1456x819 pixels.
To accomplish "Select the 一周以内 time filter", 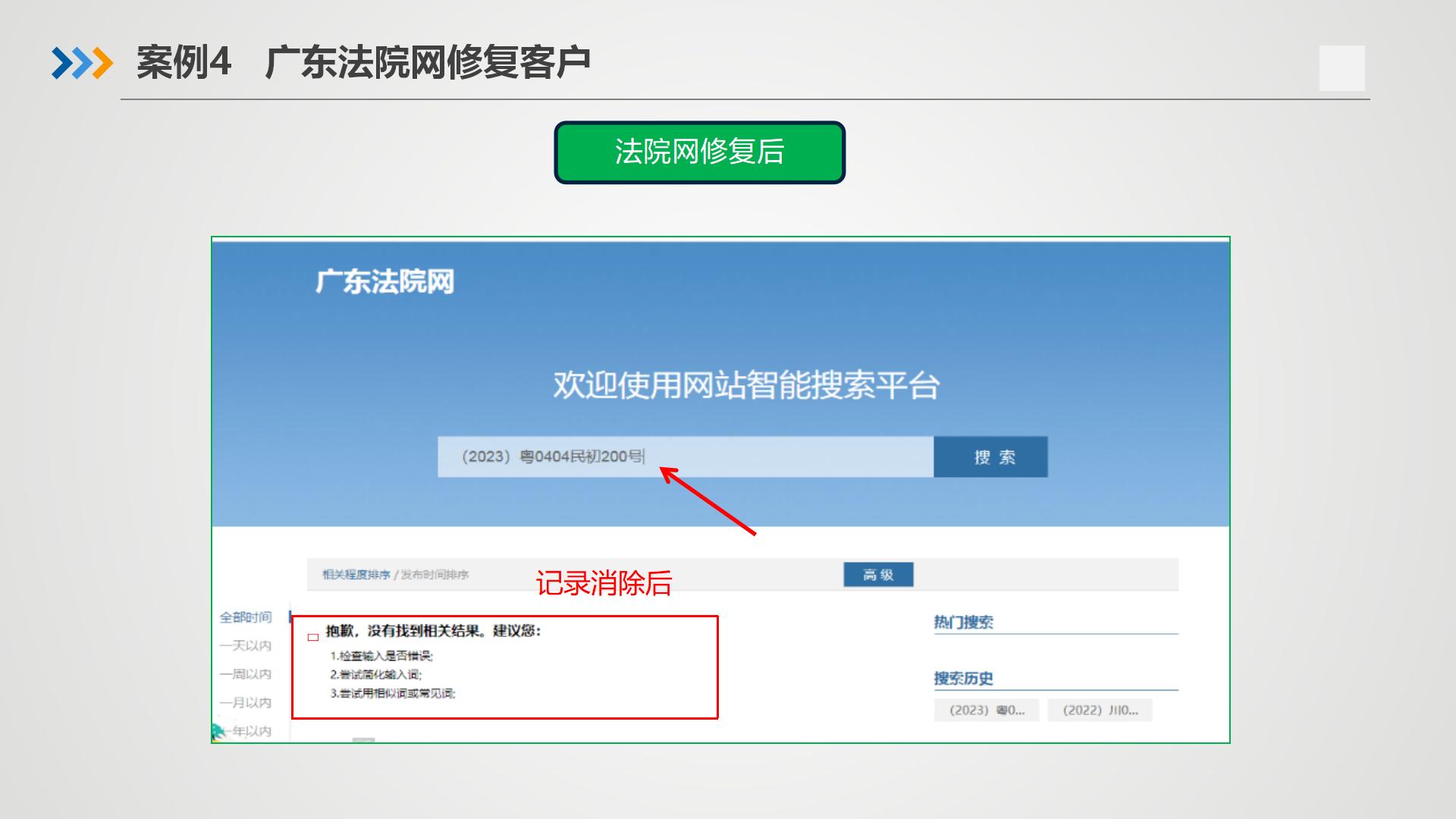I will point(246,674).
